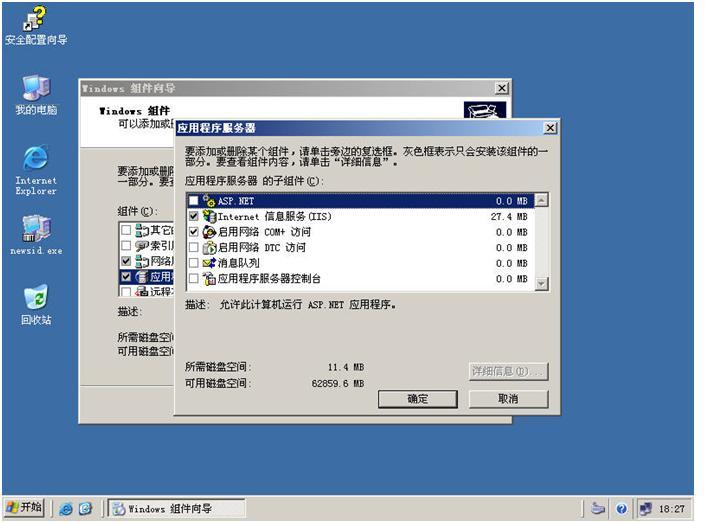Click the Internet Explorer quick launch icon

click(x=66, y=509)
